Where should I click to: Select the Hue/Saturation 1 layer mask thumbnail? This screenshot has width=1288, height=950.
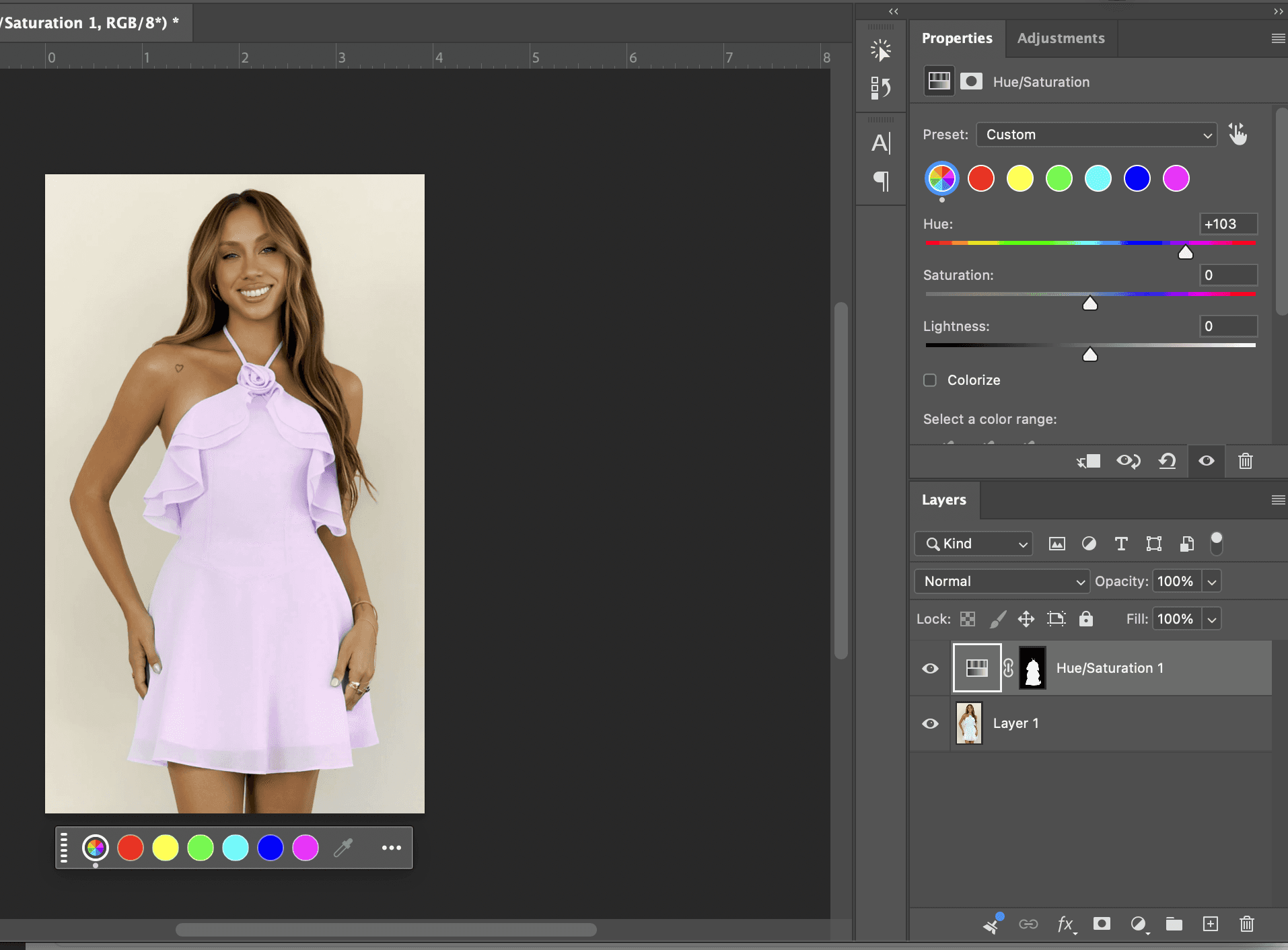click(1033, 668)
